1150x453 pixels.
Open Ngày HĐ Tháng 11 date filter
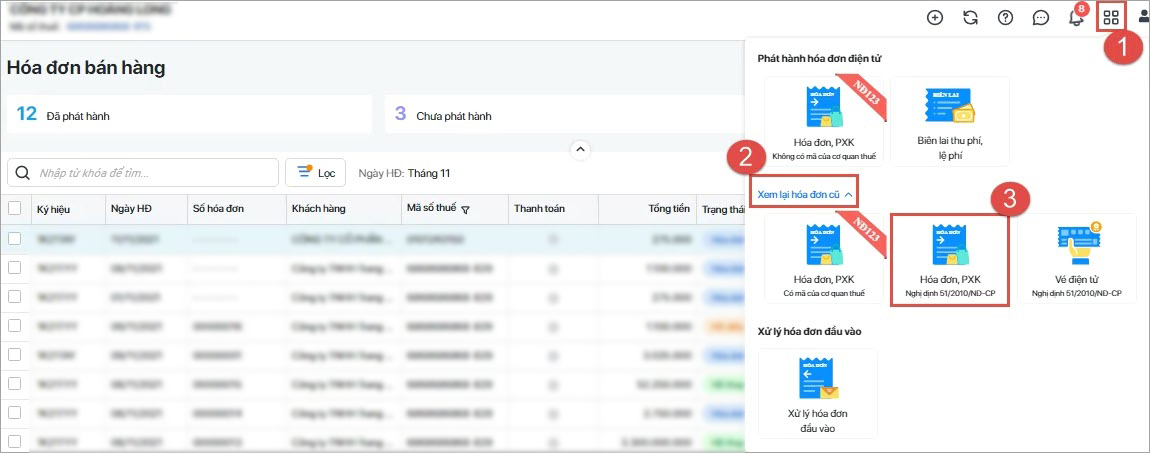(404, 173)
